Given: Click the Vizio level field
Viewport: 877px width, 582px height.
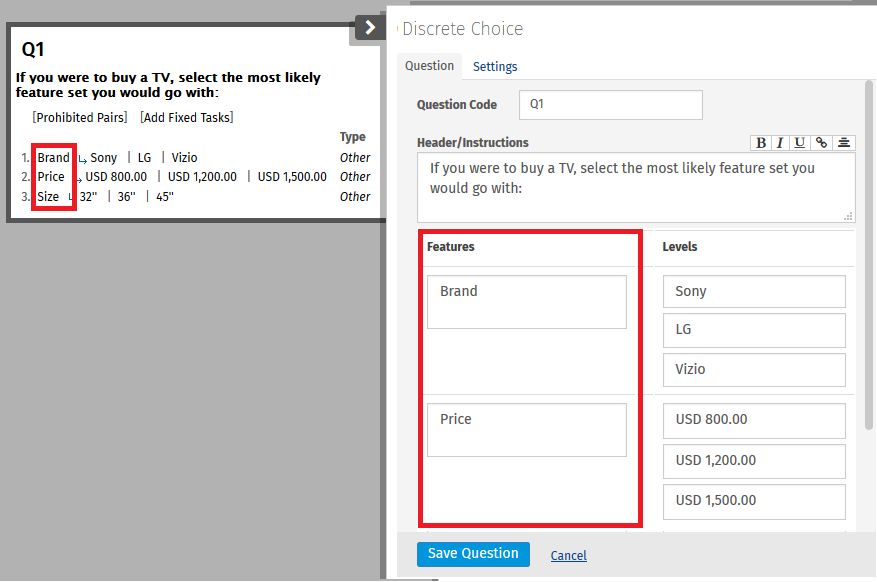Looking at the screenshot, I should 754,370.
